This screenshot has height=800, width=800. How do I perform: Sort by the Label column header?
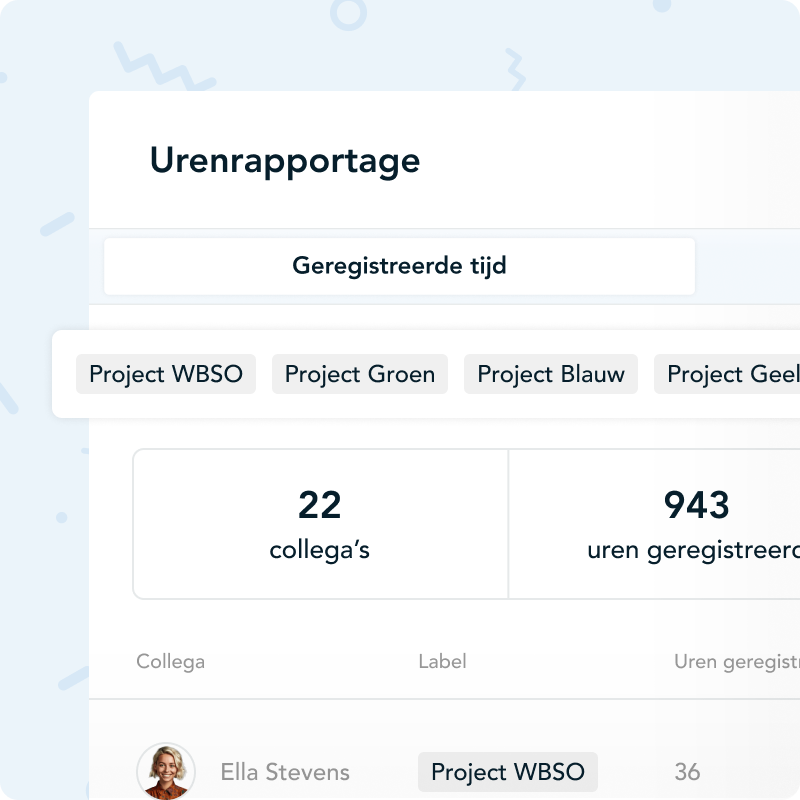click(x=442, y=661)
